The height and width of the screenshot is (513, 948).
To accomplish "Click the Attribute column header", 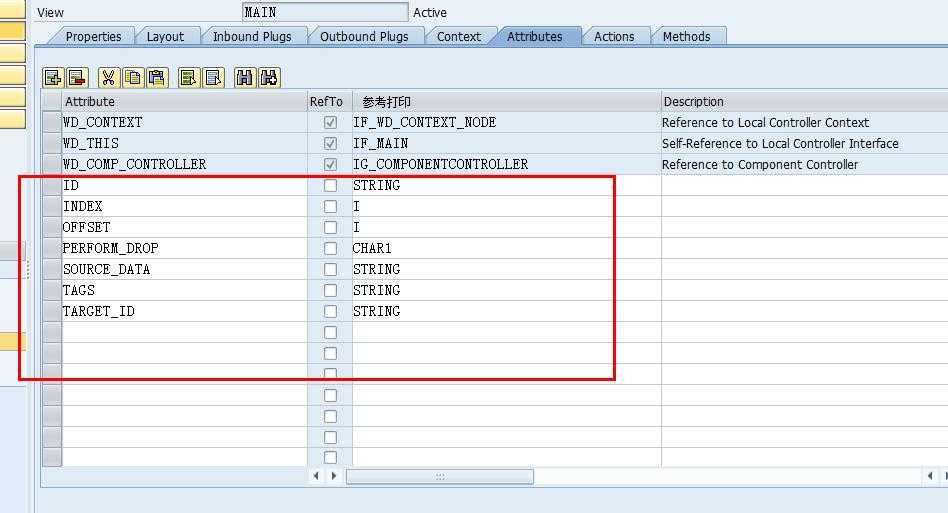I will coord(184,102).
